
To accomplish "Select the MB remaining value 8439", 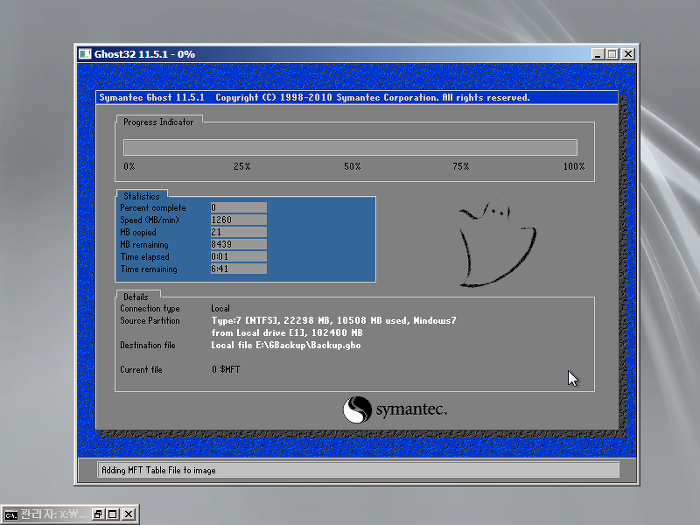I will tap(238, 244).
